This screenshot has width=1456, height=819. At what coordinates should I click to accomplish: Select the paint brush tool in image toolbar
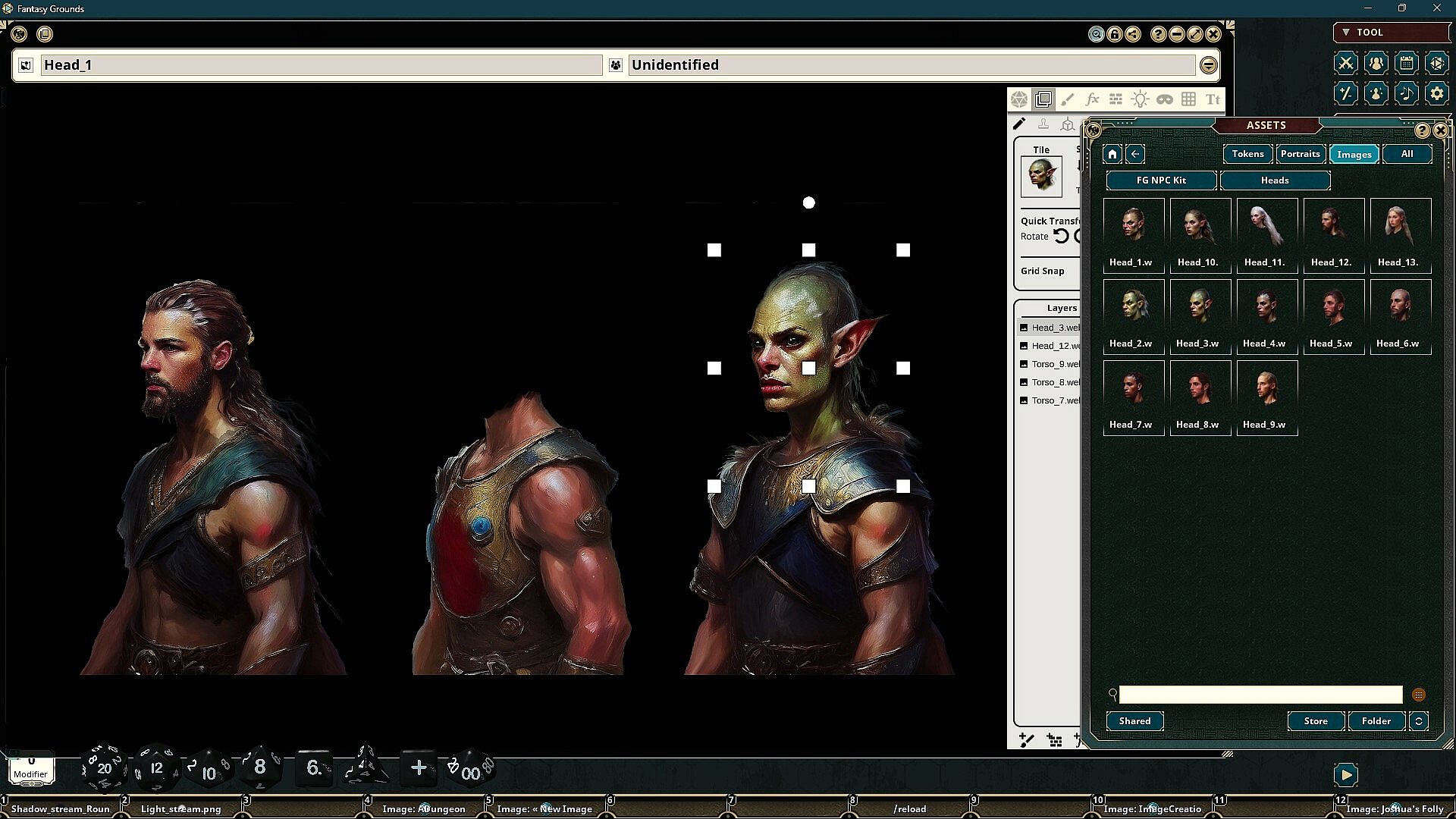click(x=1068, y=99)
